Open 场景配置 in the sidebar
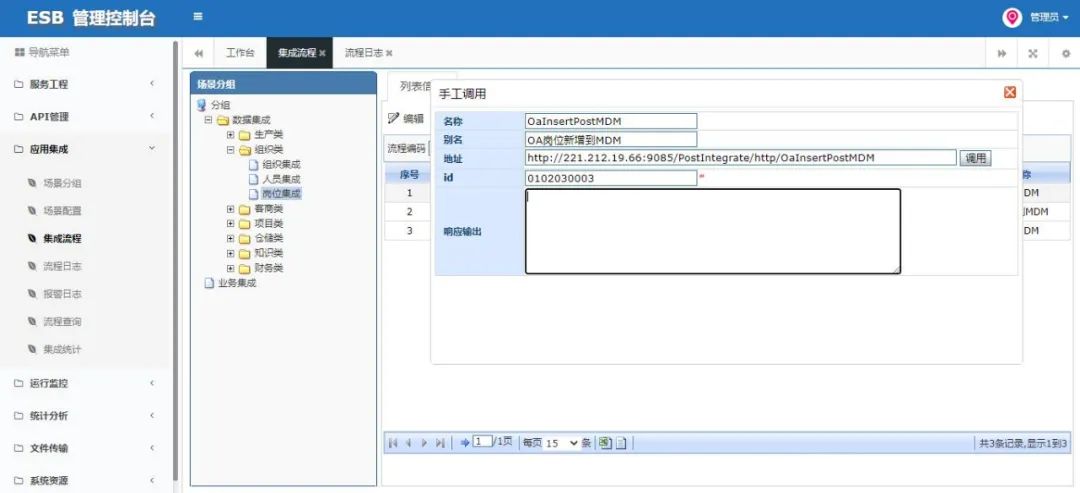The height and width of the screenshot is (493, 1080). [62, 211]
